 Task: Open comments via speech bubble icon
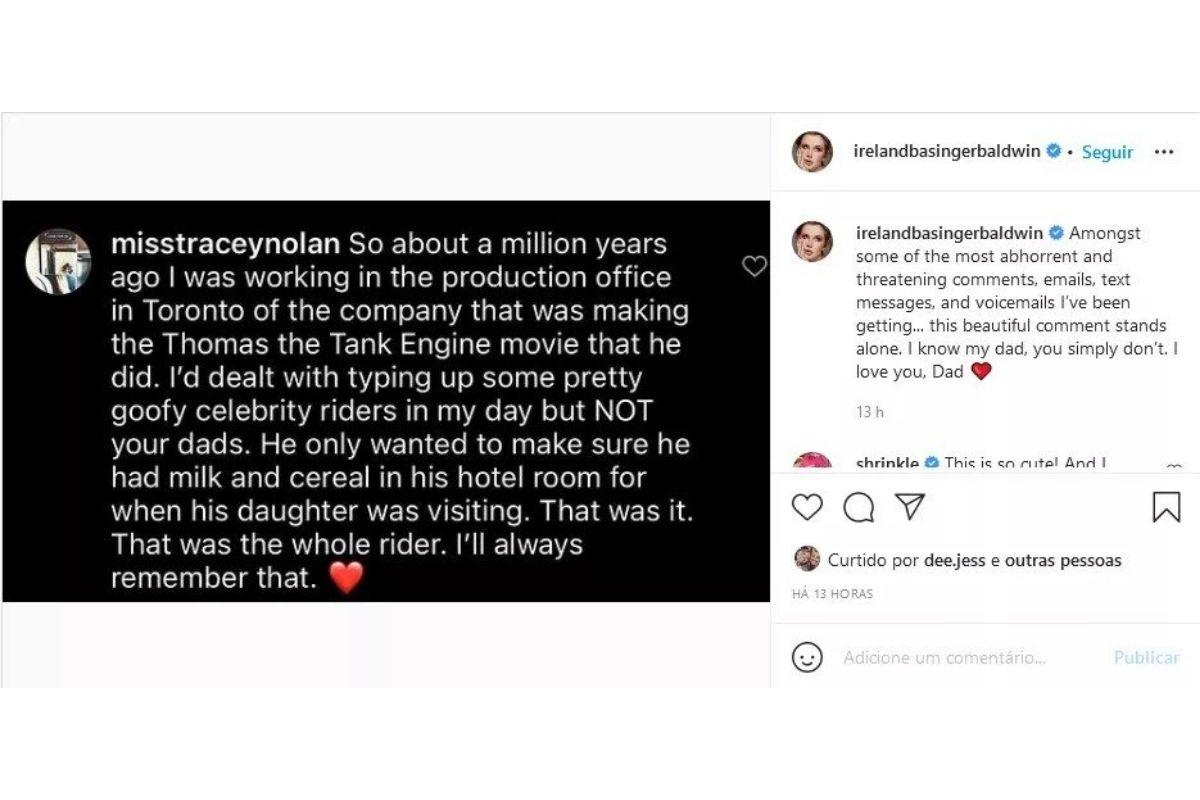(x=858, y=507)
